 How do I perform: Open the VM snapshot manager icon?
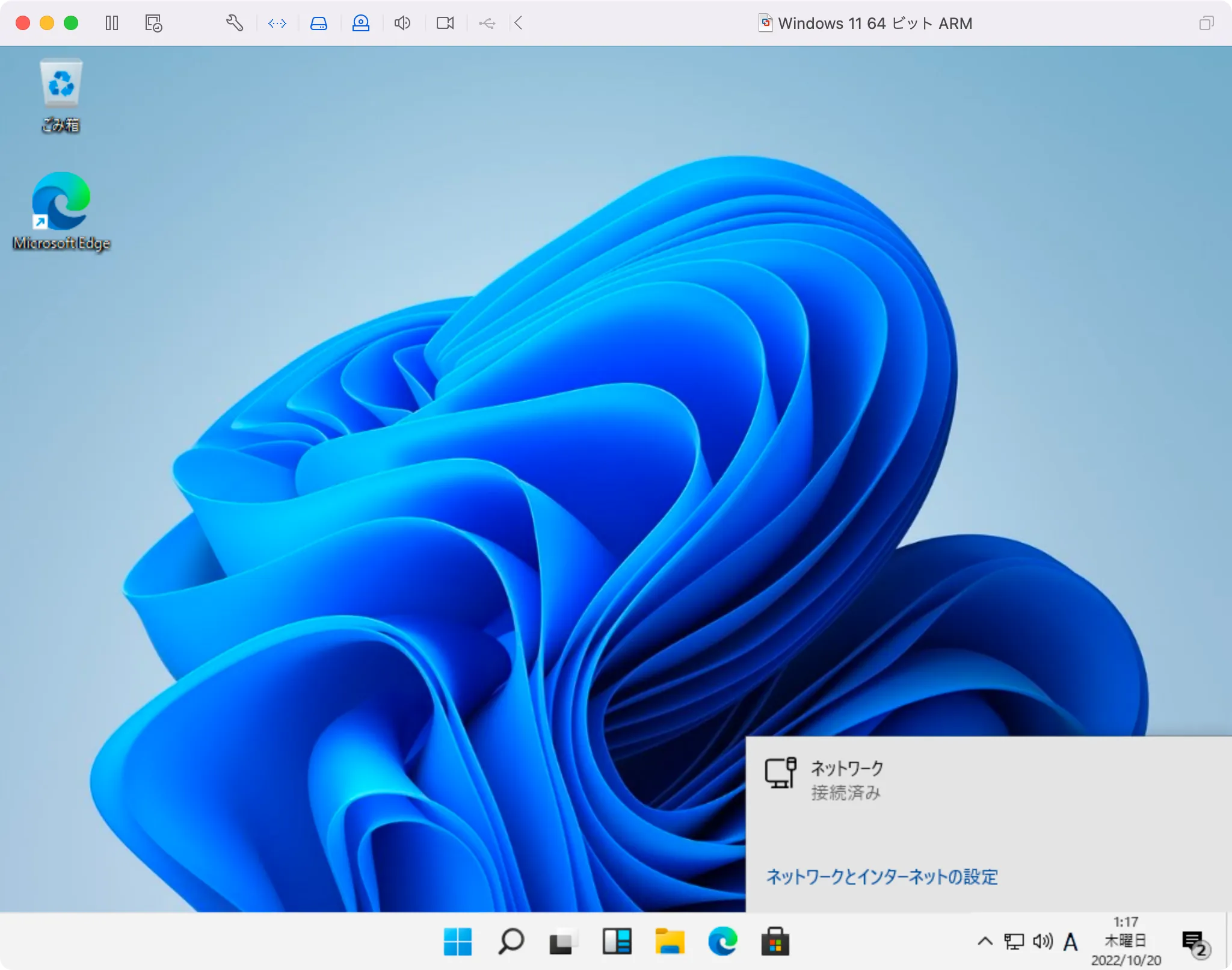(153, 23)
